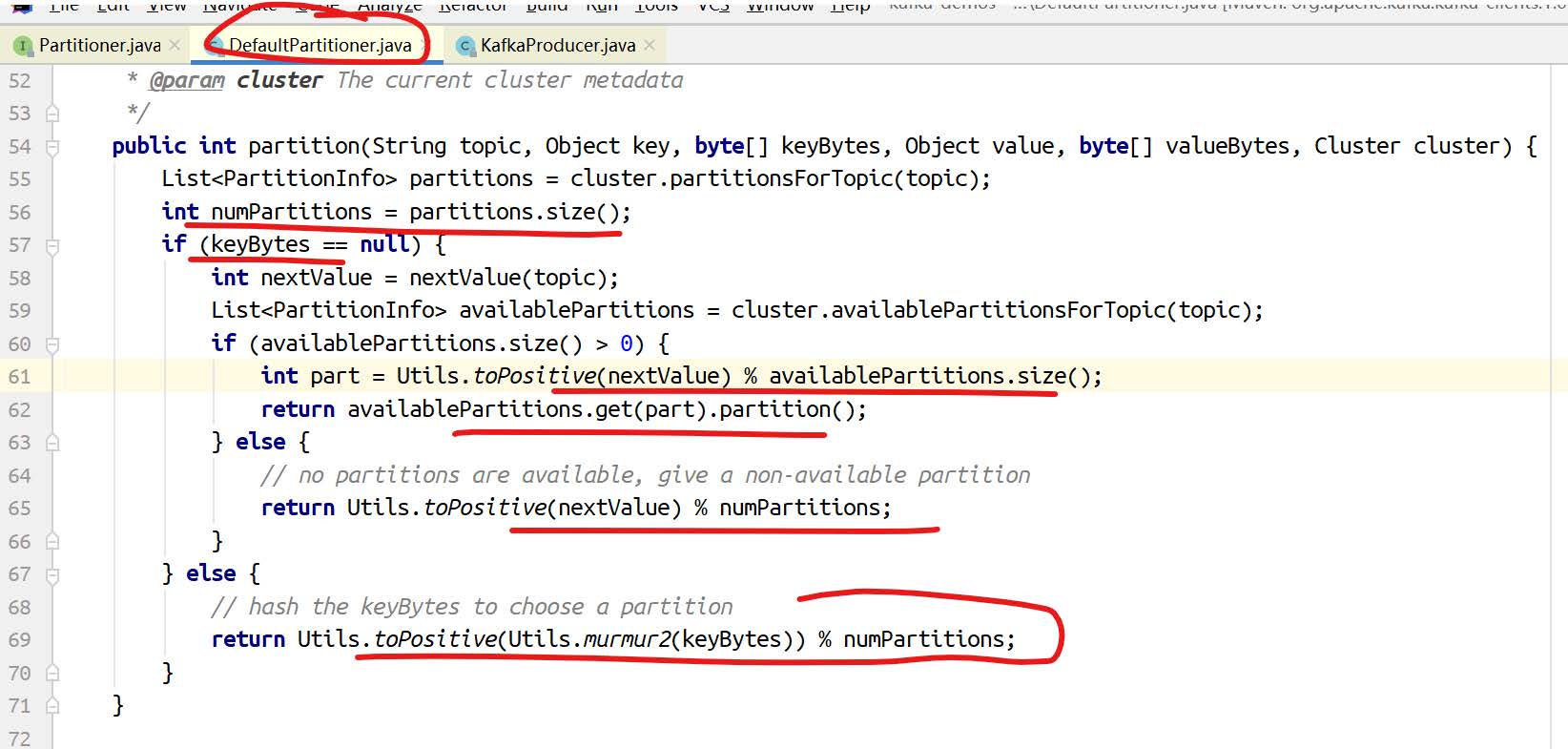Collapse the availablePartitions if-block at line 60
The width and height of the screenshot is (1568, 749).
click(x=52, y=344)
